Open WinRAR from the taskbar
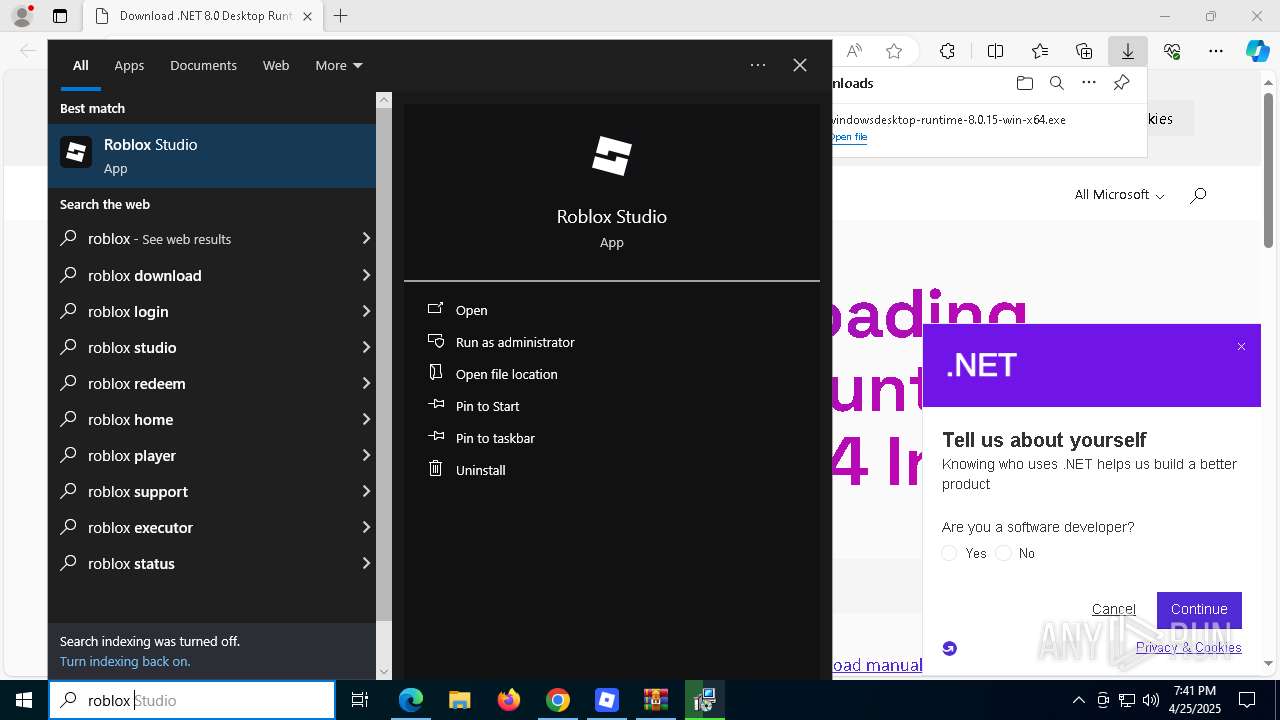 656,700
